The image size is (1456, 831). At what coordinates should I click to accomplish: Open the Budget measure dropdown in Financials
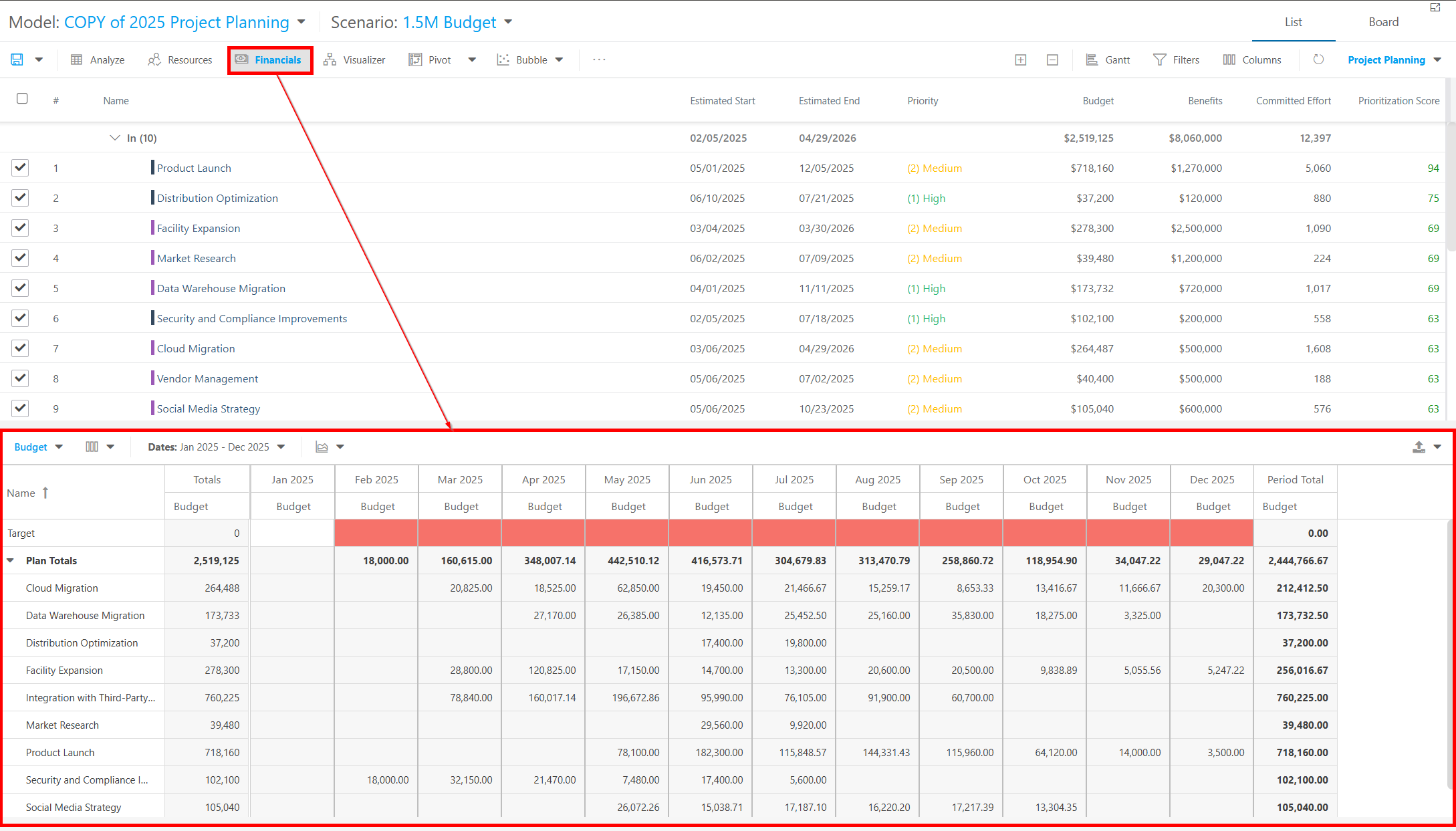[39, 447]
